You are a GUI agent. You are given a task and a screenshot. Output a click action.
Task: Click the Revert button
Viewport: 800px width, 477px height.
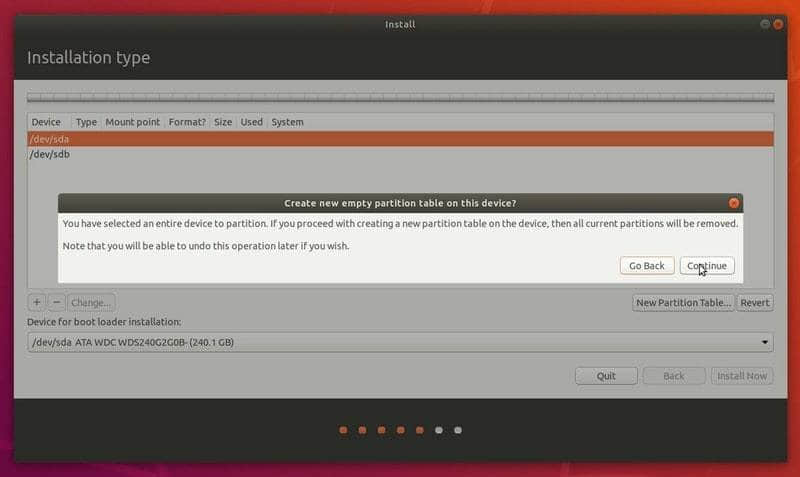click(x=755, y=303)
